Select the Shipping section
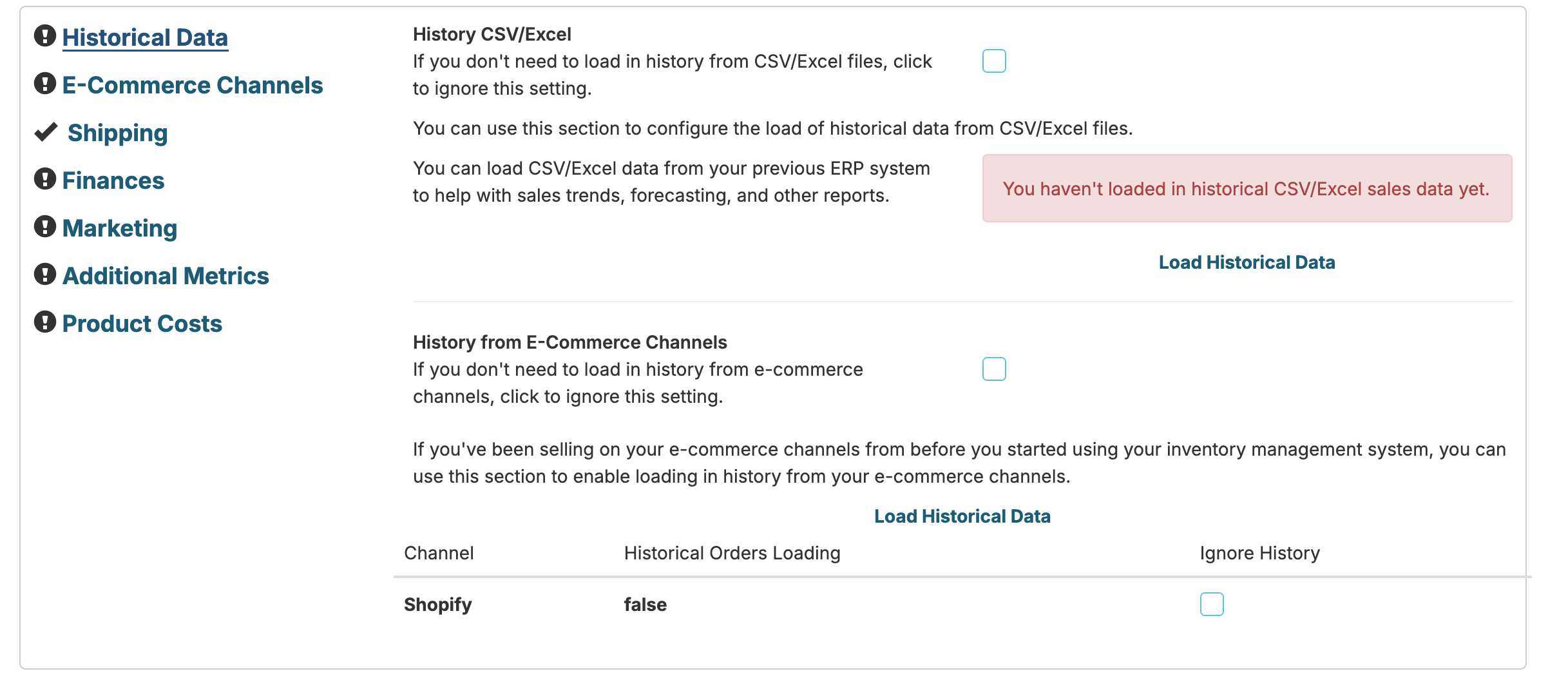Image resolution: width=1568 pixels, height=687 pixels. [118, 133]
